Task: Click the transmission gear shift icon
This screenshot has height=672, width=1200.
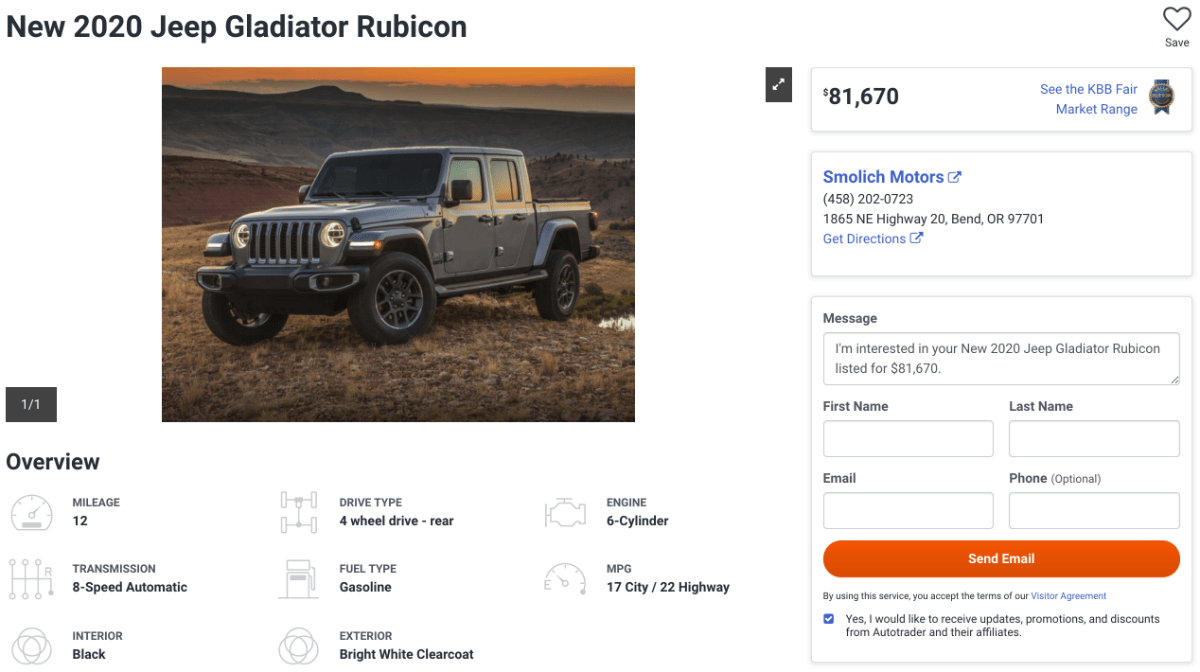Action: tap(31, 579)
